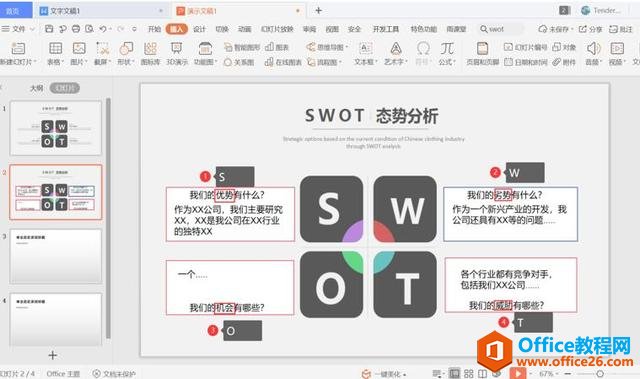Open the 图标库 icon library
This screenshot has width=640, height=379.
150,53
